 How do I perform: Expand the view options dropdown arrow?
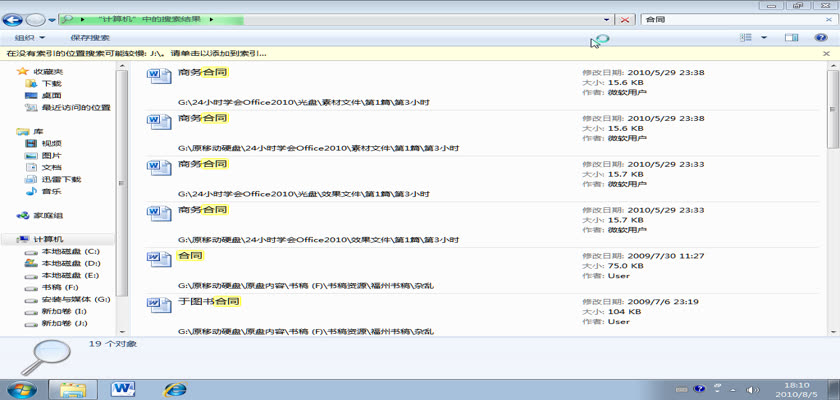[764, 38]
